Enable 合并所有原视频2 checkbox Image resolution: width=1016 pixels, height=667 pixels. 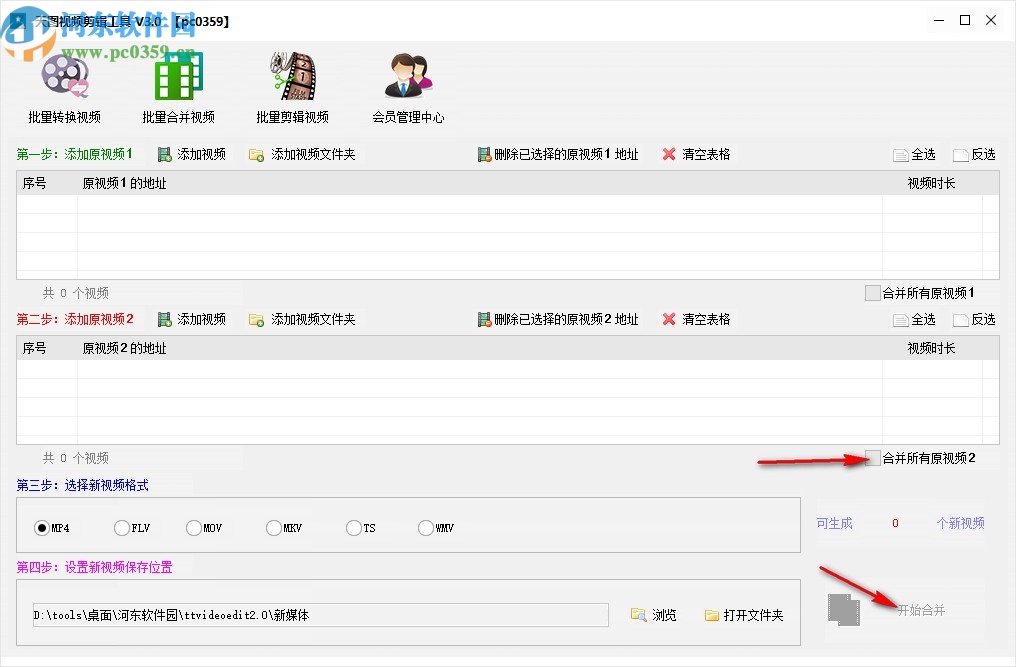pyautogui.click(x=873, y=458)
